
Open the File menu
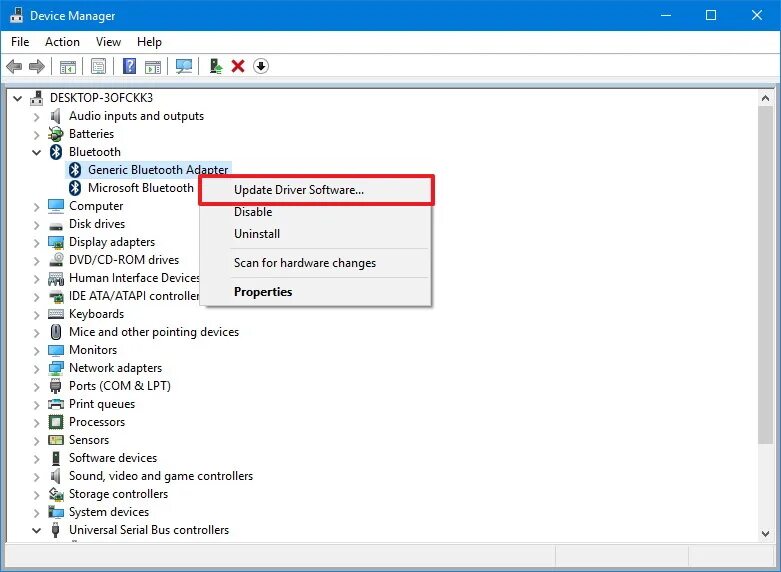pos(20,42)
